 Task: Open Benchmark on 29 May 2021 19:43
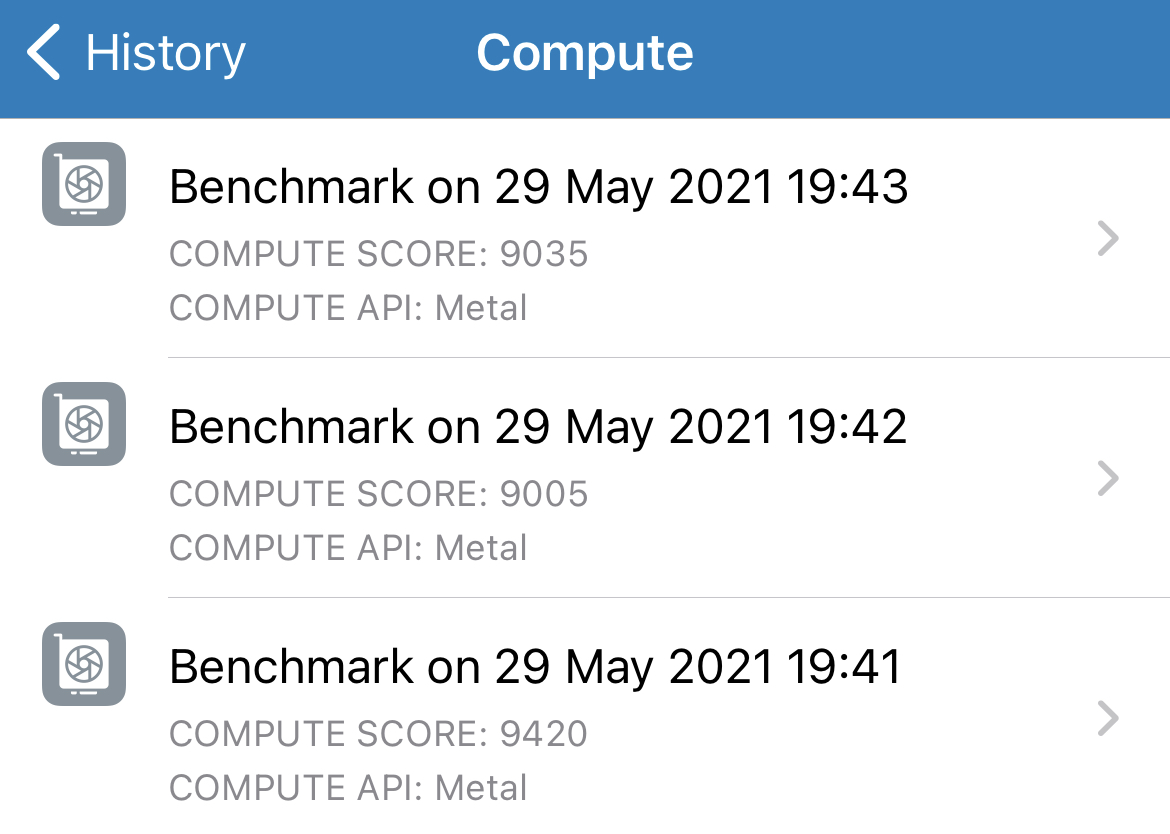pyautogui.click(x=538, y=187)
